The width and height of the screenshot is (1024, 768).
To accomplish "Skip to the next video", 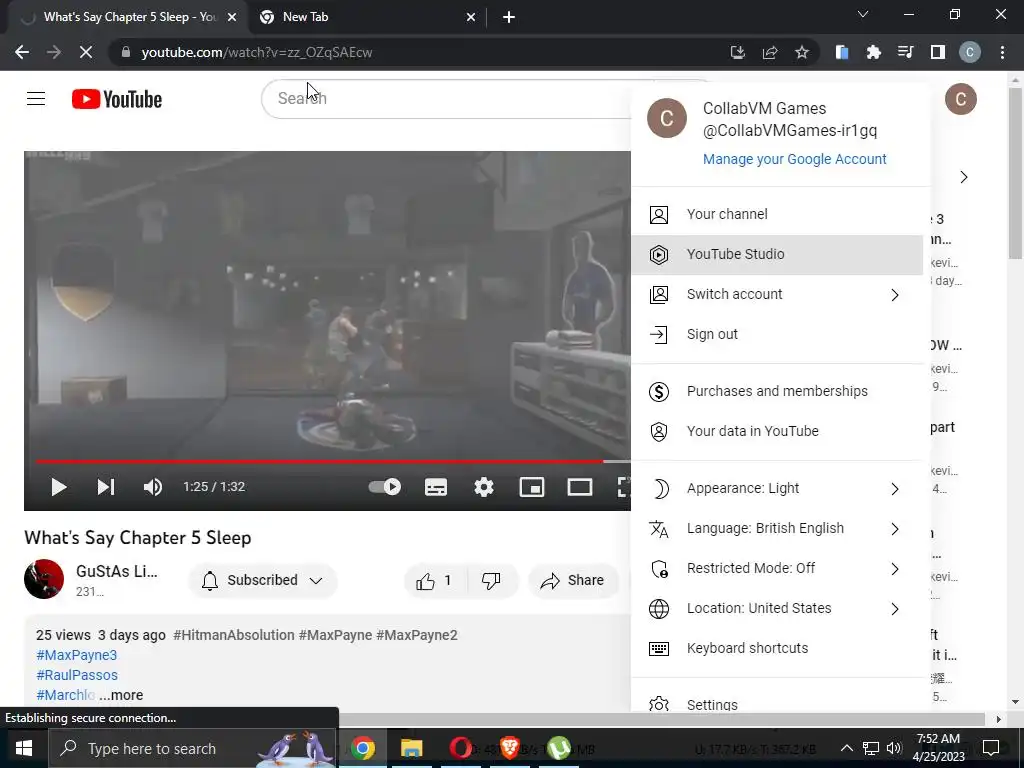I will click(106, 487).
